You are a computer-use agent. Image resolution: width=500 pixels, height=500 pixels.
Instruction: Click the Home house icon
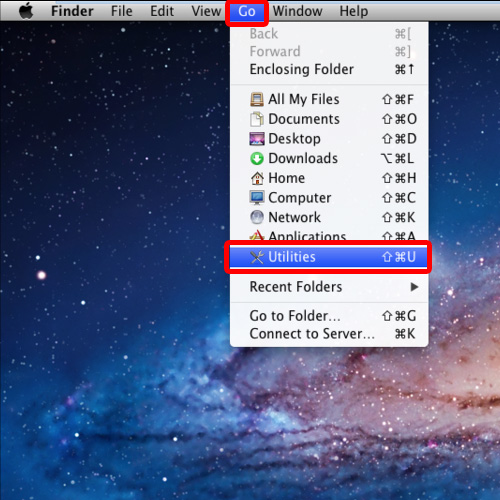tap(257, 178)
